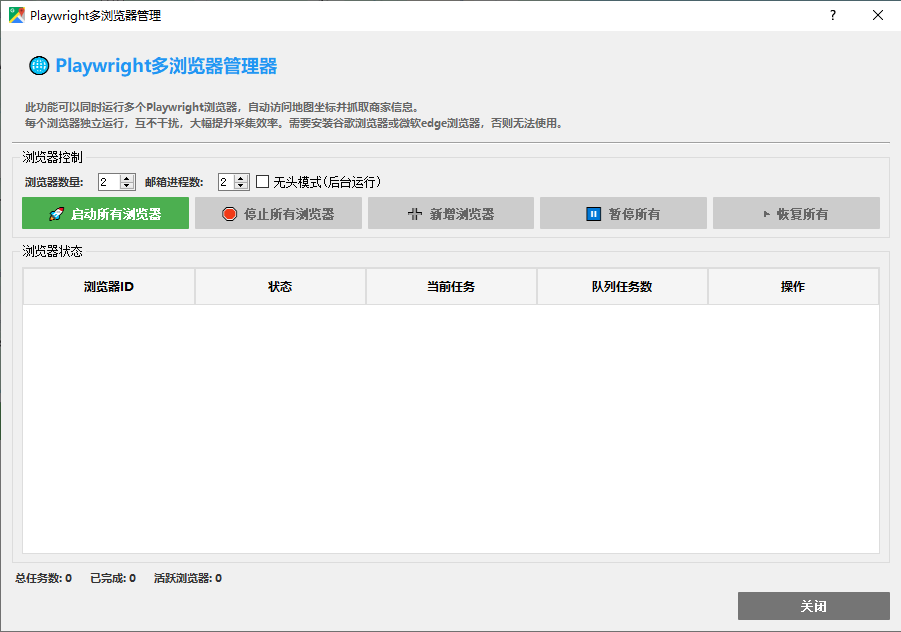Click the app map icon in the title bar
The image size is (901, 632).
click(17, 16)
